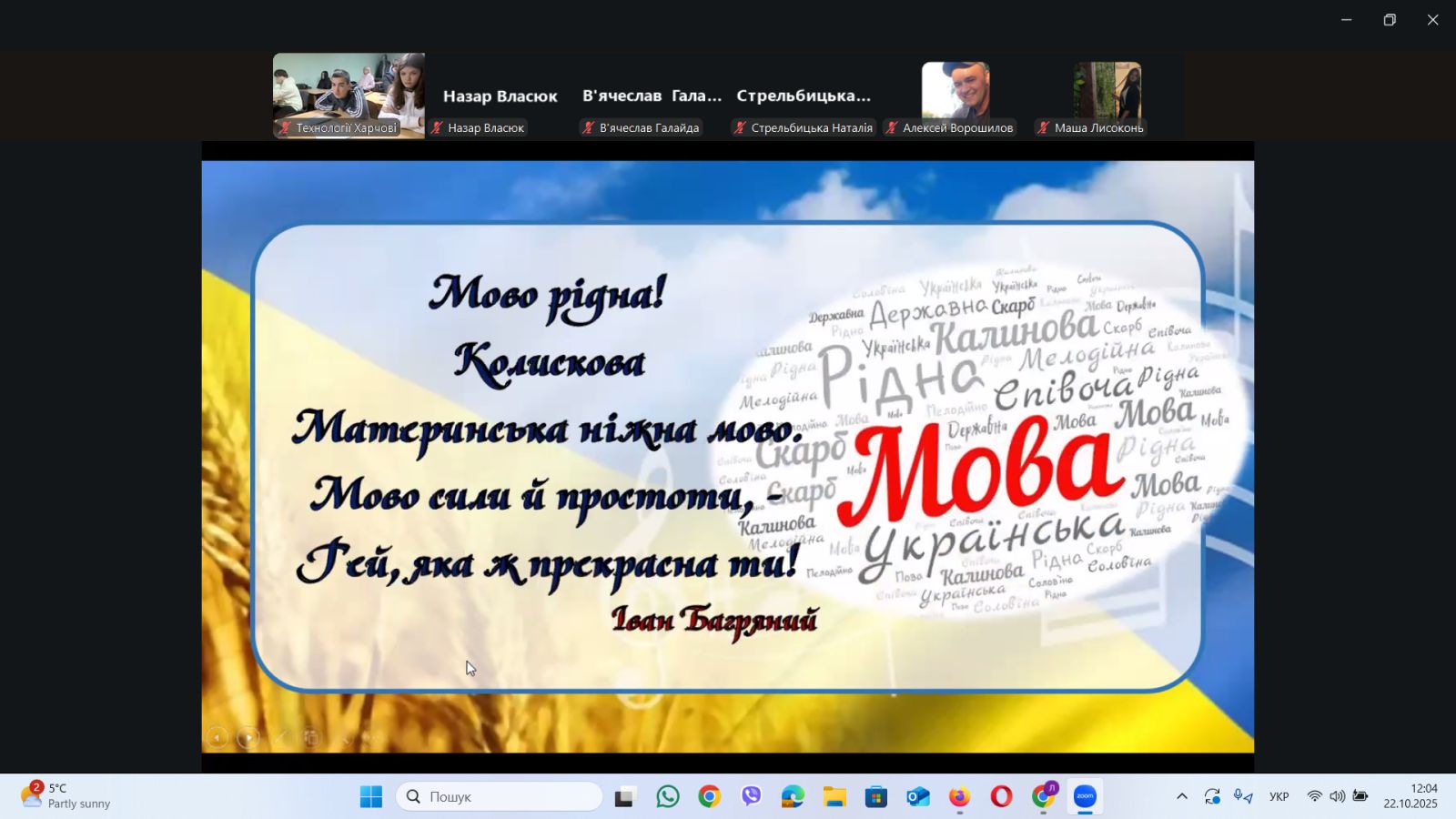The height and width of the screenshot is (819, 1456).
Task: Click Назар Власюк's muted microphone icon
Action: pyautogui.click(x=437, y=128)
